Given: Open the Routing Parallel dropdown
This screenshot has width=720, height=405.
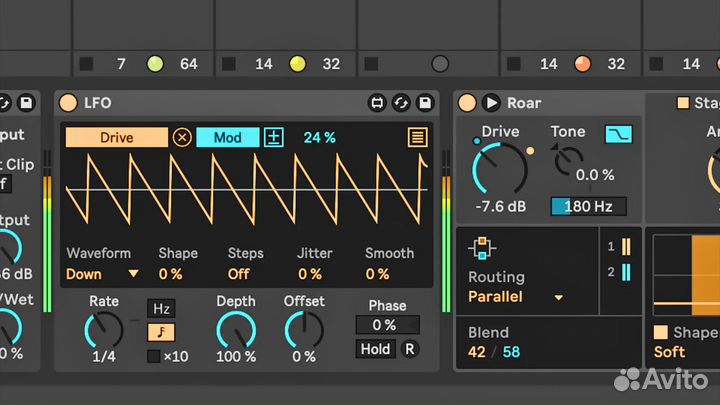Looking at the screenshot, I should click(516, 297).
